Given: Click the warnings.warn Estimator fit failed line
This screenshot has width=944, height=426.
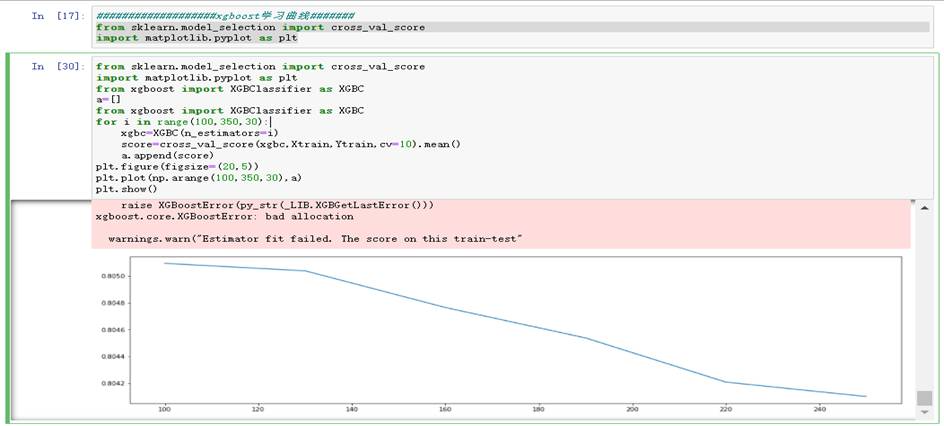Looking at the screenshot, I should [315, 239].
